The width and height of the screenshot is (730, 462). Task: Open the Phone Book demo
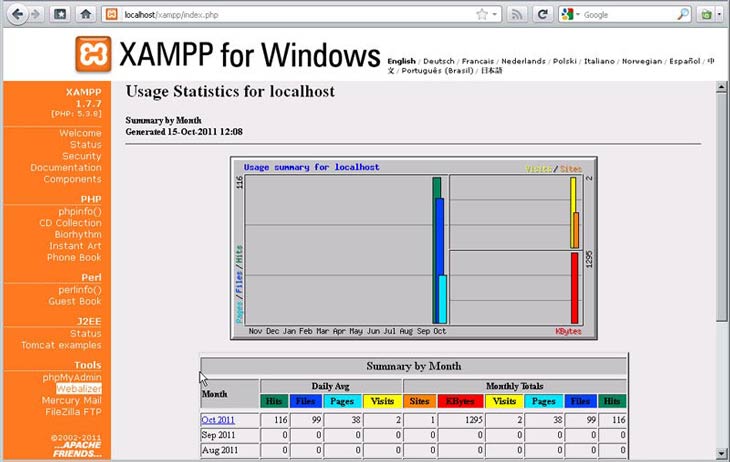pos(74,258)
